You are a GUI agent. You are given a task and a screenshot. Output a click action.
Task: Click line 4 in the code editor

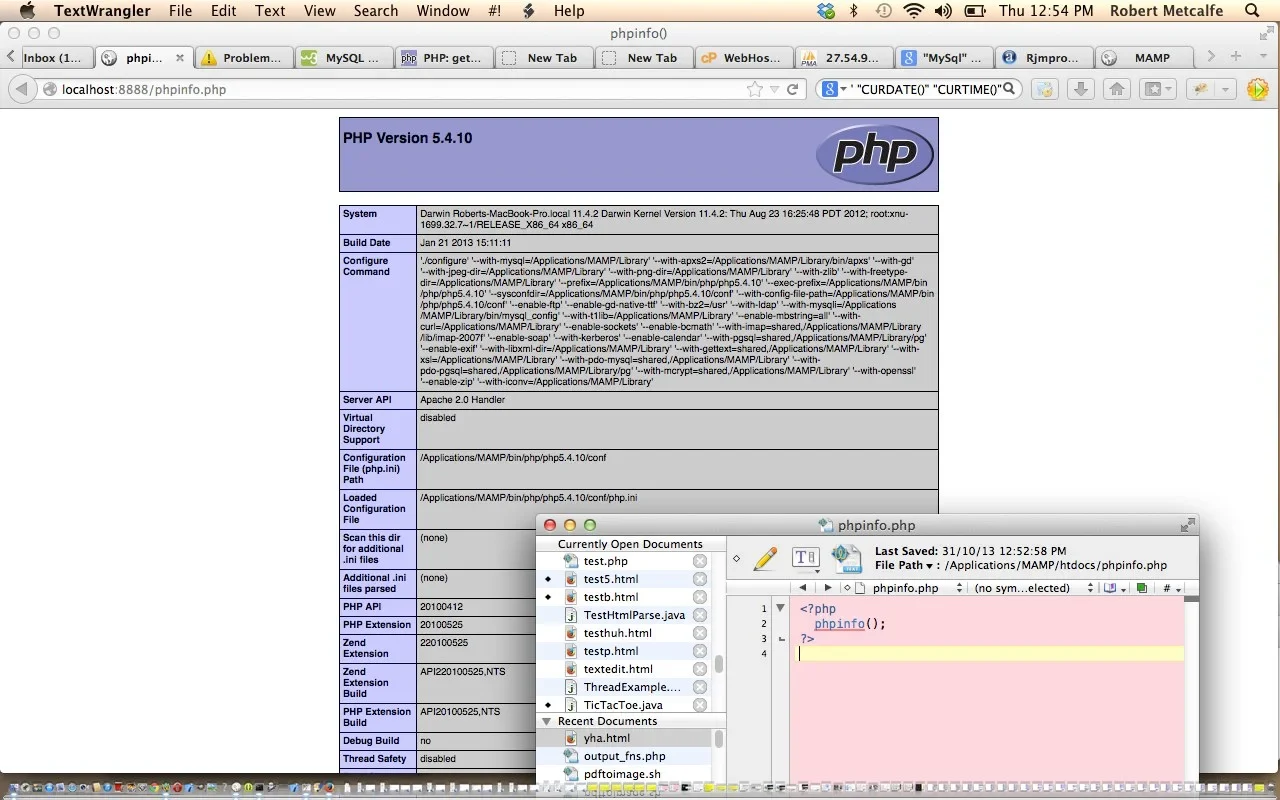point(990,654)
